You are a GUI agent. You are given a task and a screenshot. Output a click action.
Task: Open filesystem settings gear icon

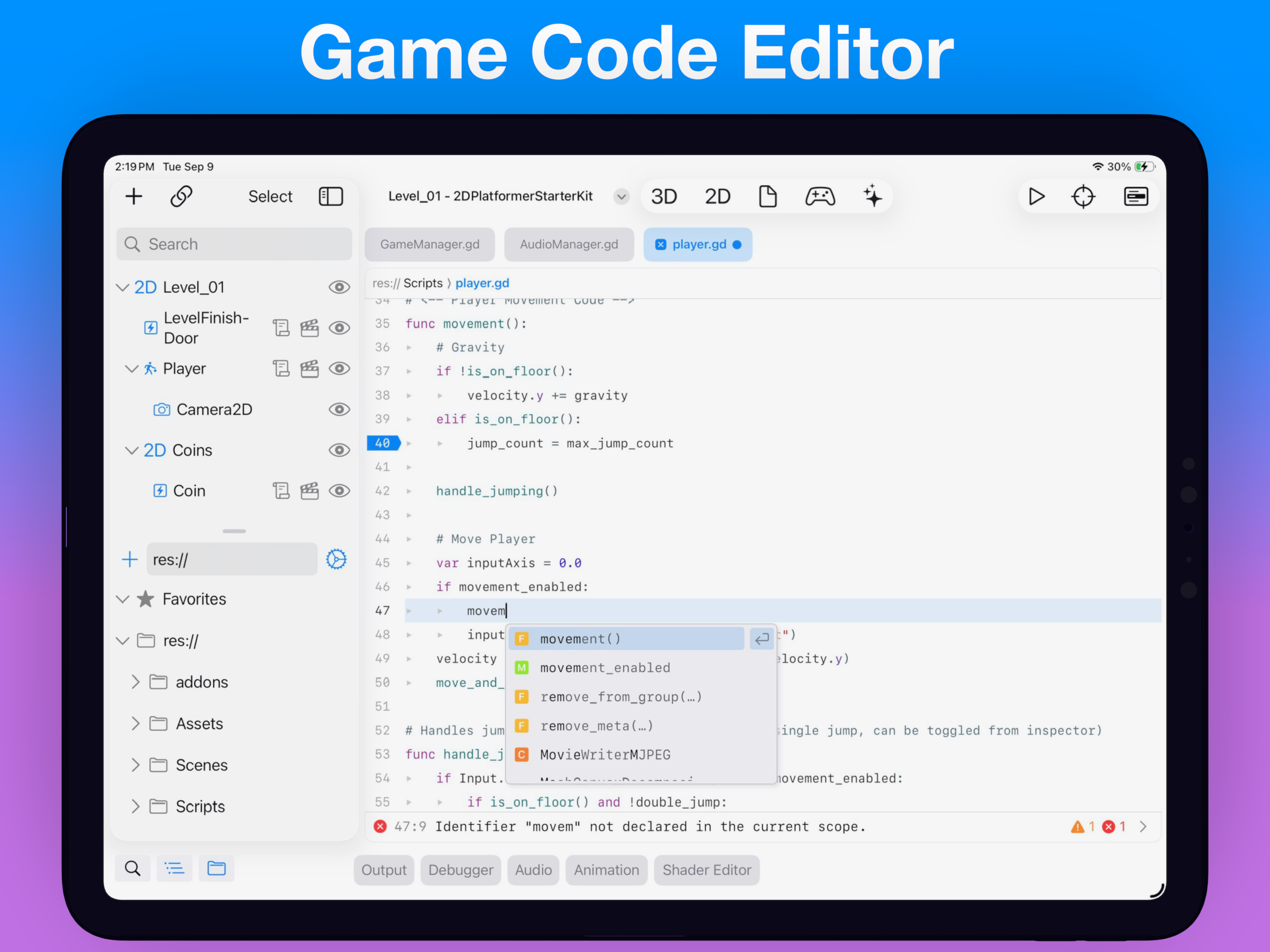coord(337,559)
